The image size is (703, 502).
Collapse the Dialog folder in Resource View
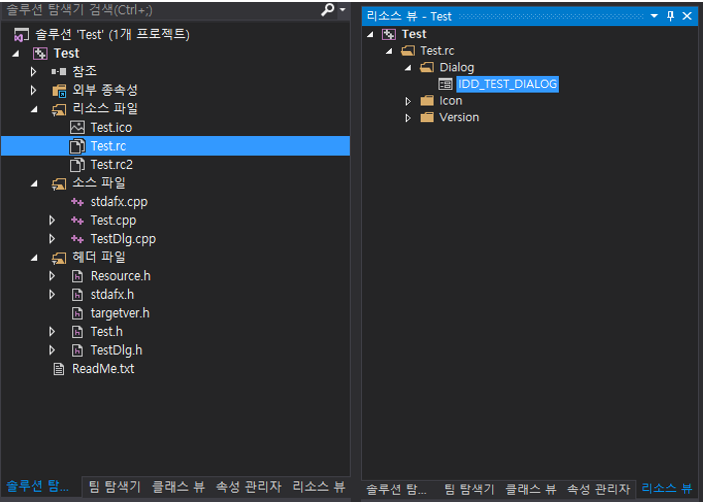[408, 68]
